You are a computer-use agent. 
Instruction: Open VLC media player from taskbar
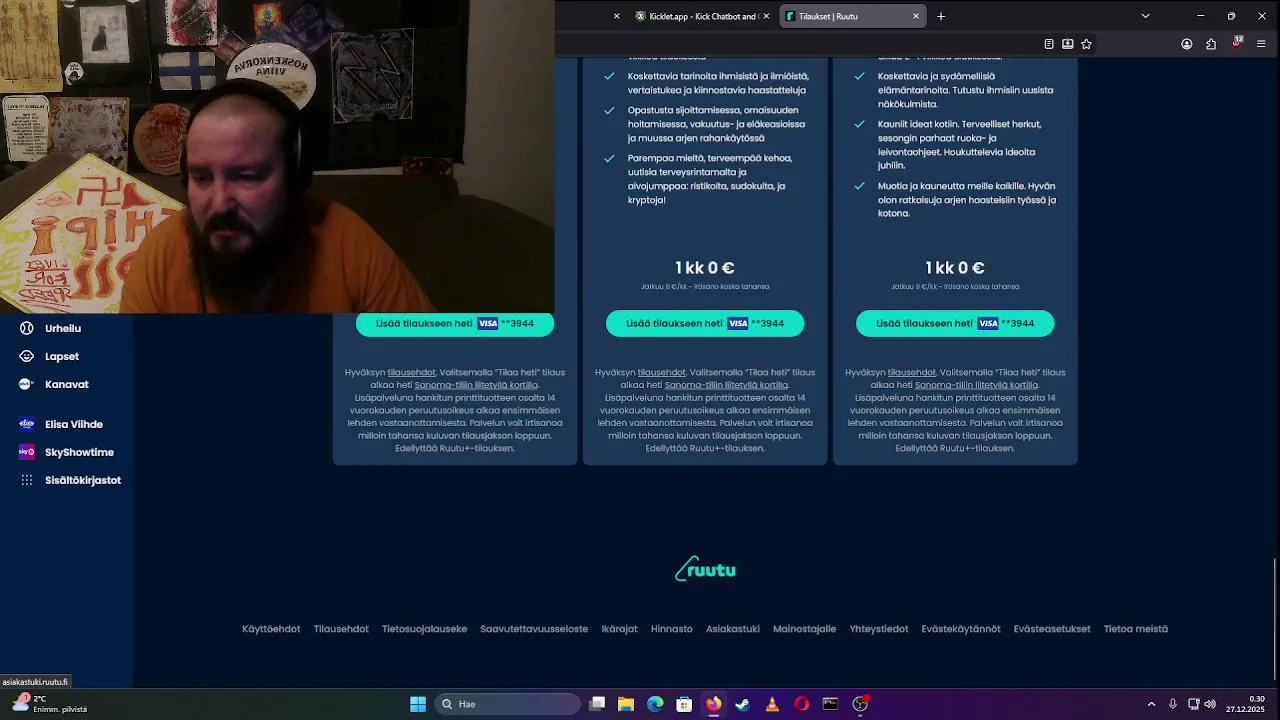(772, 704)
